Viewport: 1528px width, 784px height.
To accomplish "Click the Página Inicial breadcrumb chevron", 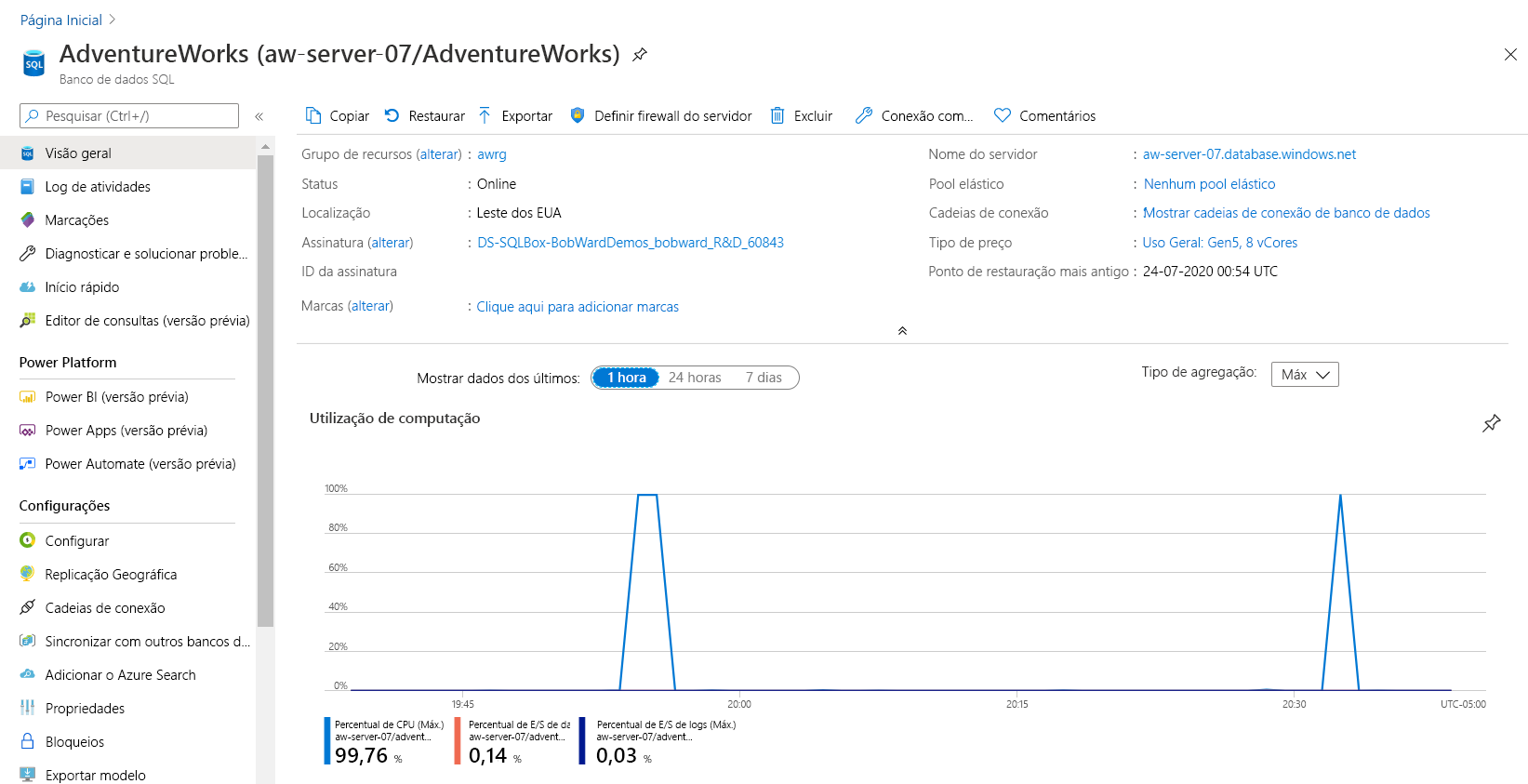I will click(x=113, y=20).
